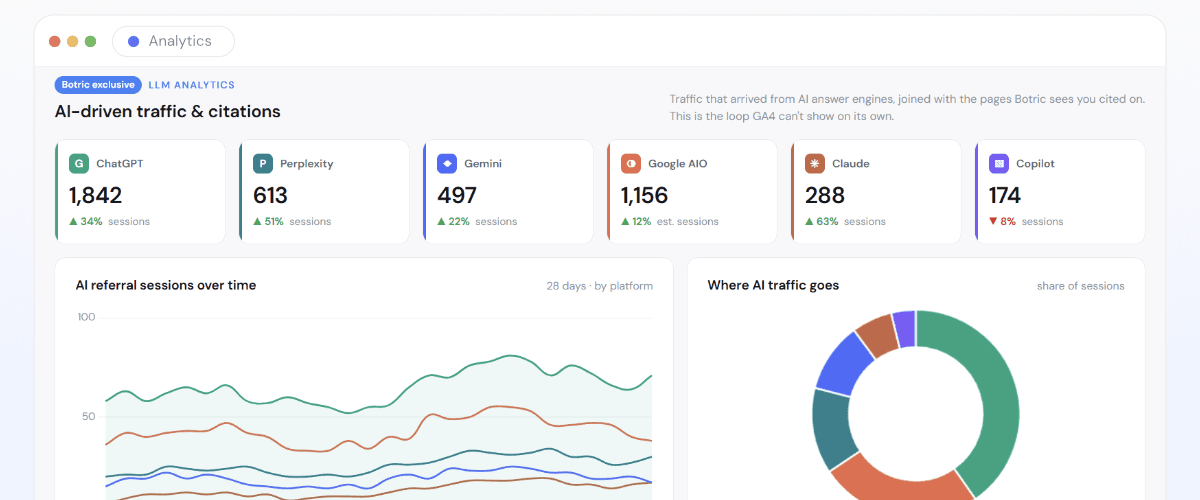This screenshot has height=500, width=1200.
Task: Click the est. sessions label under Google AIO
Action: 688,222
